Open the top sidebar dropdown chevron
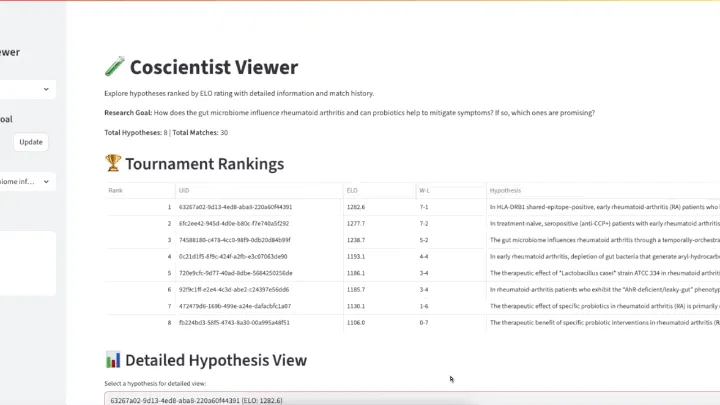 coord(46,89)
